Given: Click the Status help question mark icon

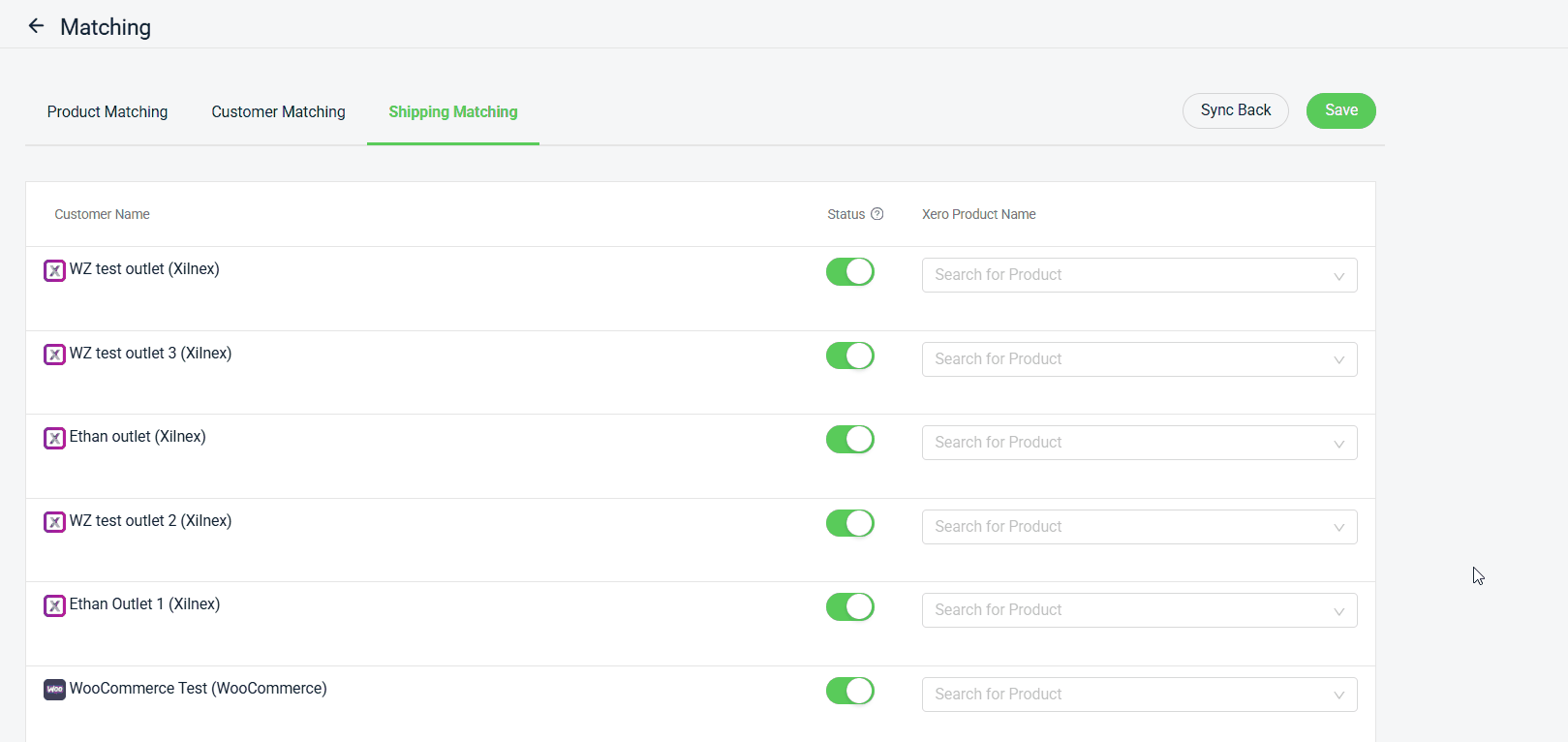Looking at the screenshot, I should click(x=876, y=214).
